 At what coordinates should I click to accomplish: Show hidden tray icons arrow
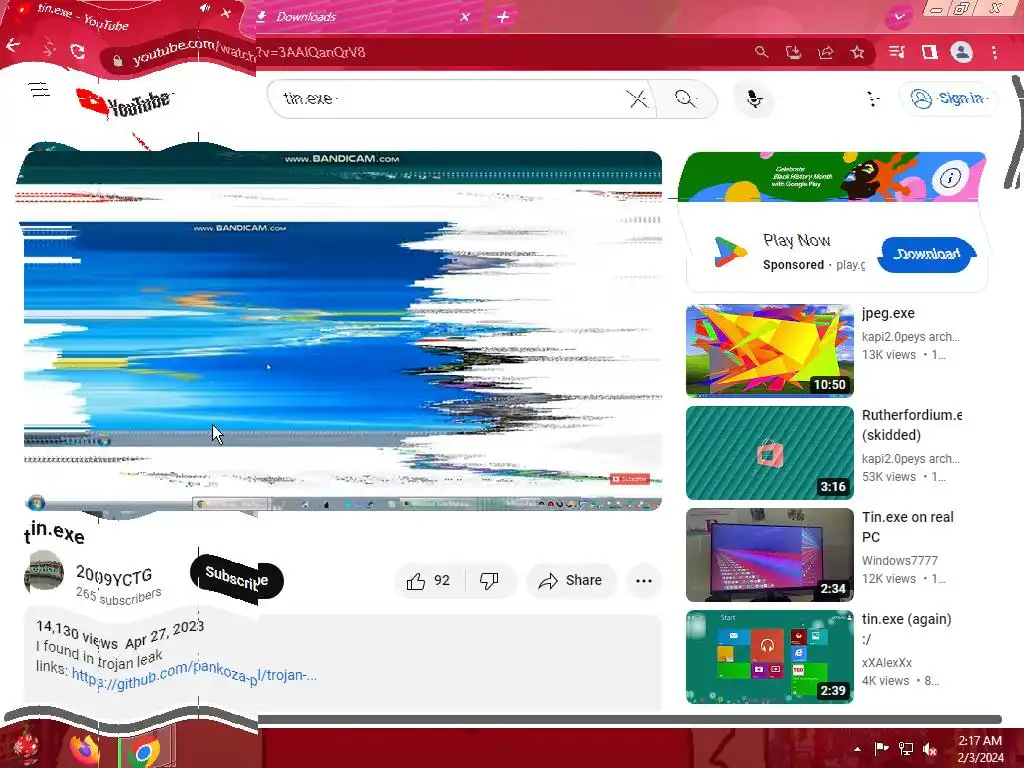[x=857, y=749]
